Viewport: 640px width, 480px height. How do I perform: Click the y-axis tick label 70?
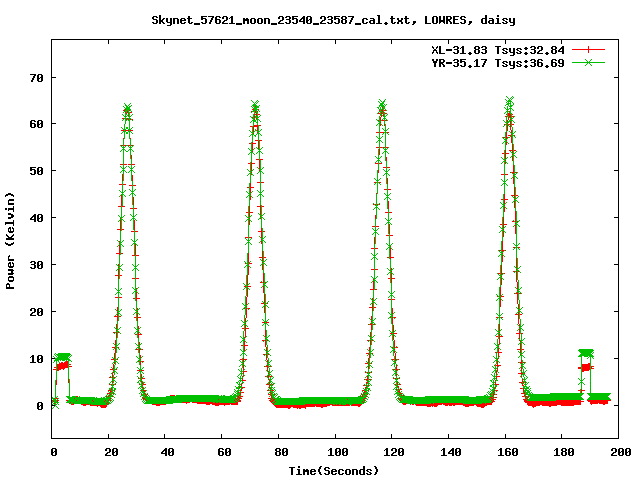tap(36, 78)
